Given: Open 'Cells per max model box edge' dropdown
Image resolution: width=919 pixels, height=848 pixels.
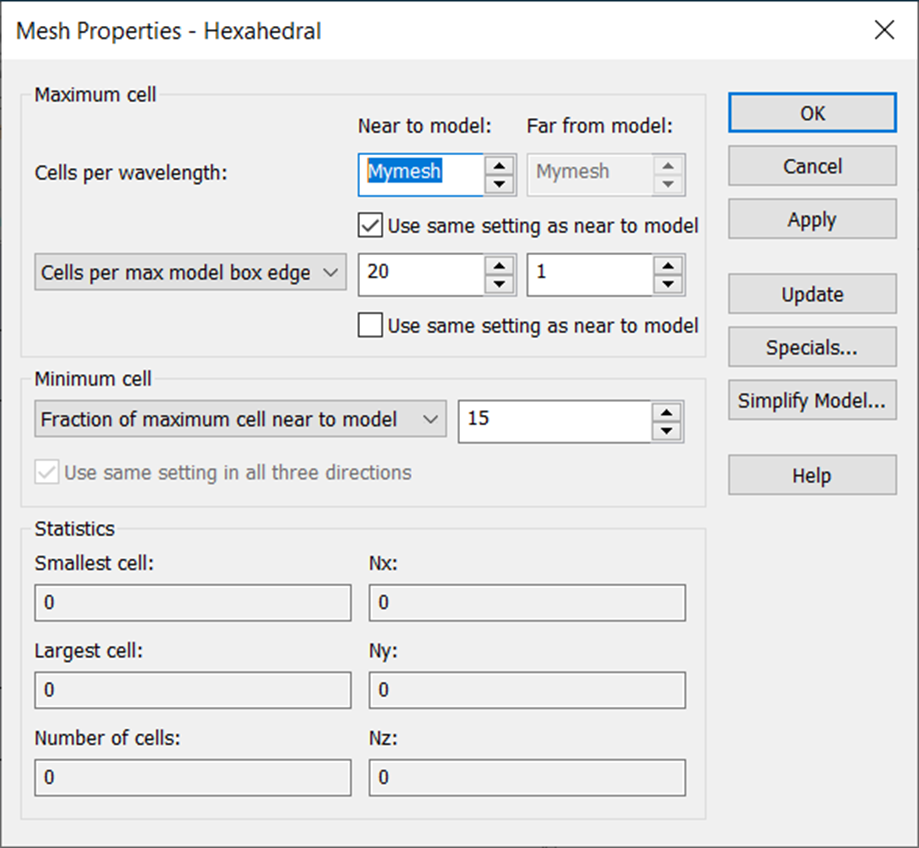Looking at the screenshot, I should (190, 272).
